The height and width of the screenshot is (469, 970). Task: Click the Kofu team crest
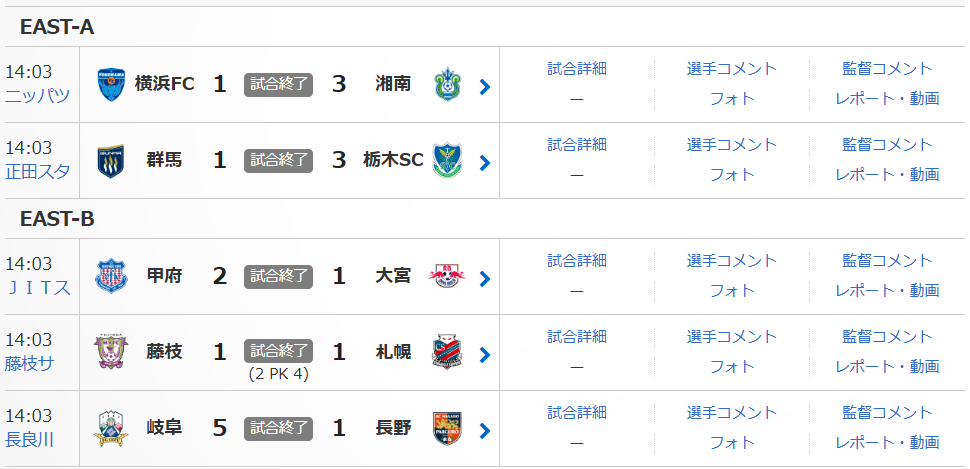[x=110, y=277]
